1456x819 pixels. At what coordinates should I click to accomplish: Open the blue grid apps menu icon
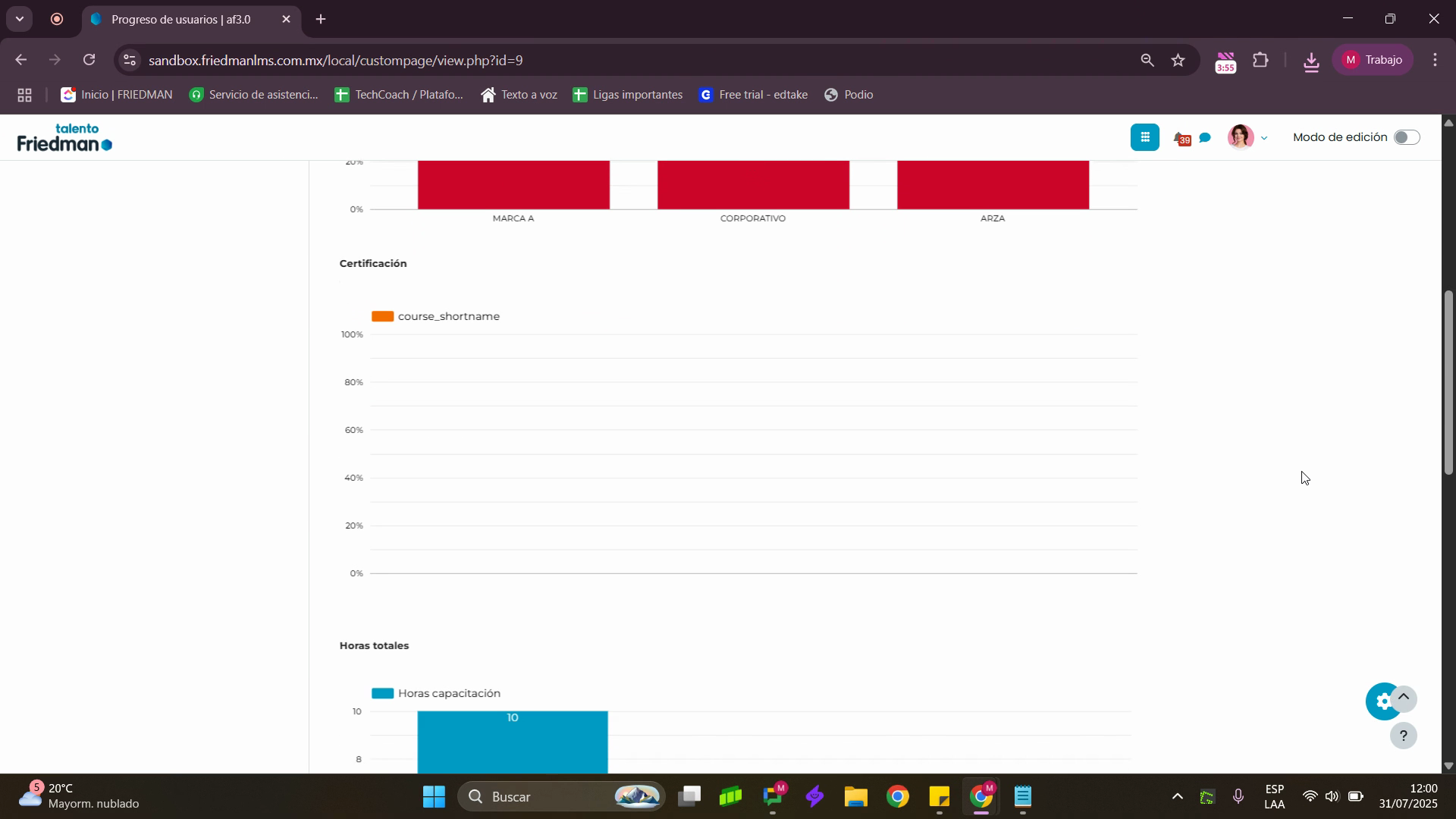click(1144, 137)
